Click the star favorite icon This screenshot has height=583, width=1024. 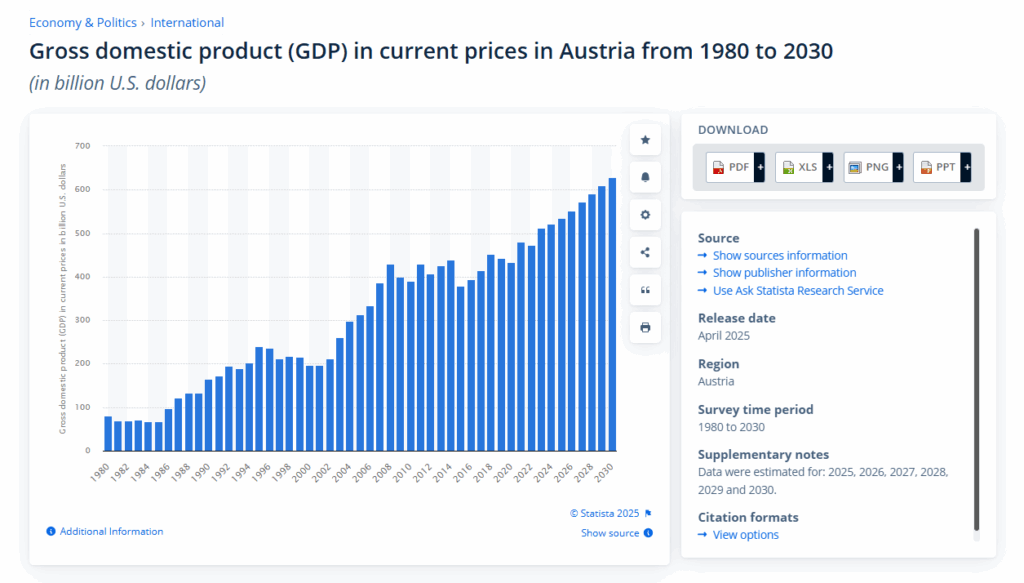tap(645, 140)
